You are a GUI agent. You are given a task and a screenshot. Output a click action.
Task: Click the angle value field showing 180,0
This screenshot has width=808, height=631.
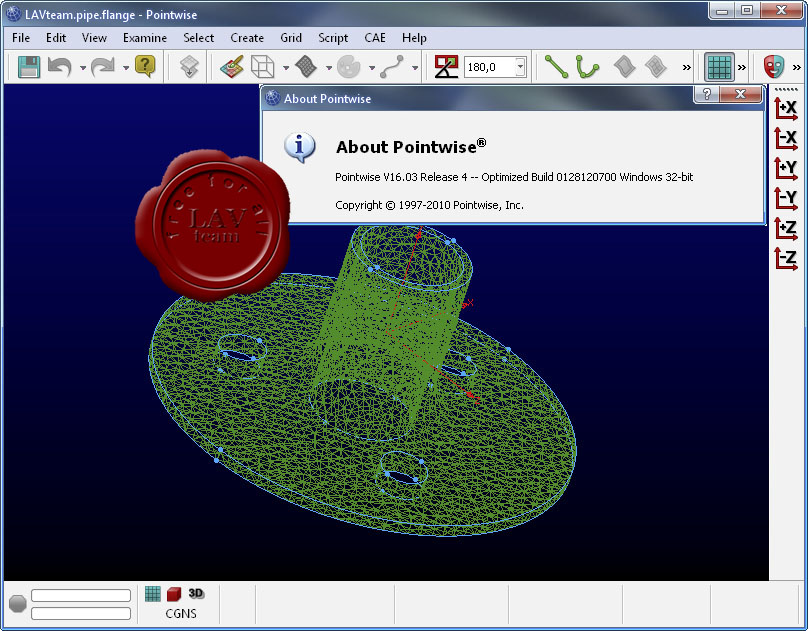pos(489,67)
